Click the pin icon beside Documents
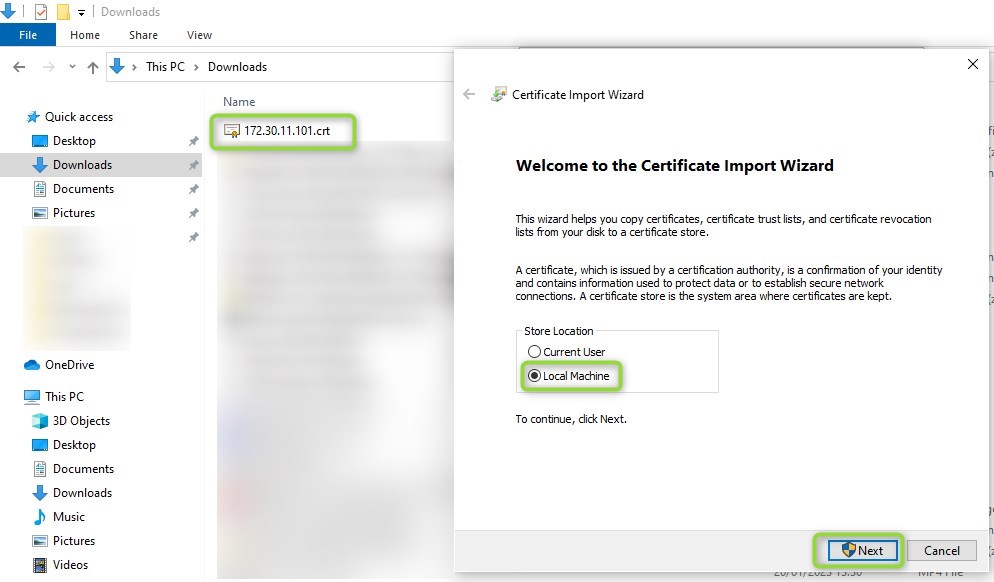Screen dimensions: 994x582 tap(193, 189)
